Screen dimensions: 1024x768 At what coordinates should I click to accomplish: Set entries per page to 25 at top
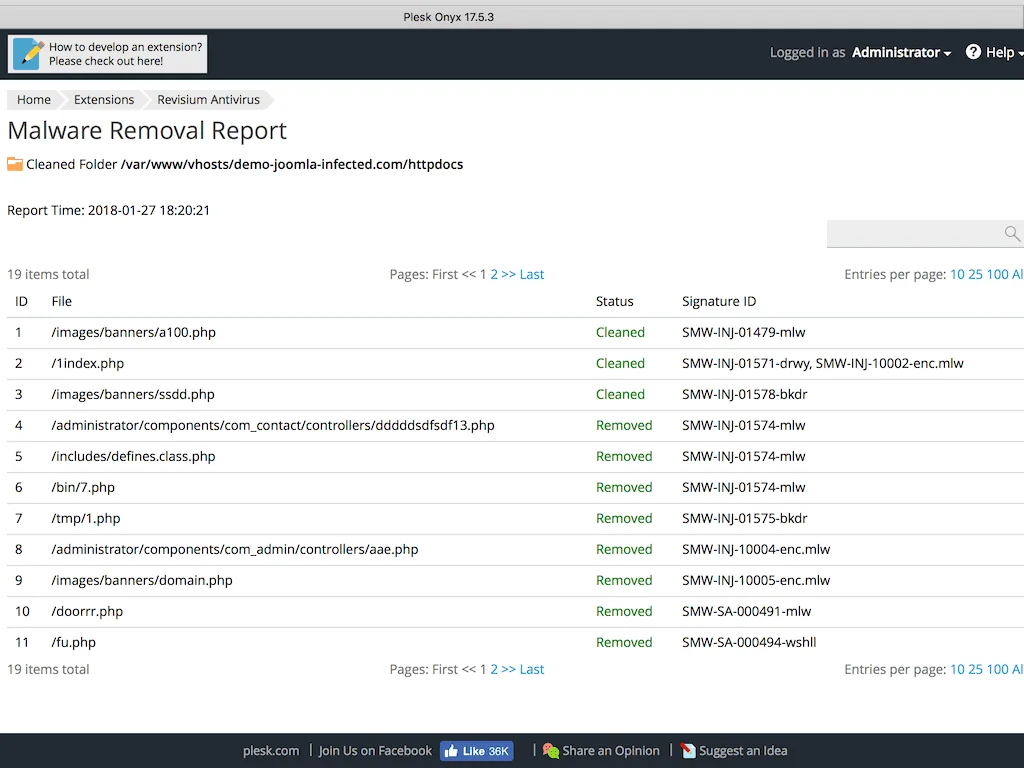(976, 274)
